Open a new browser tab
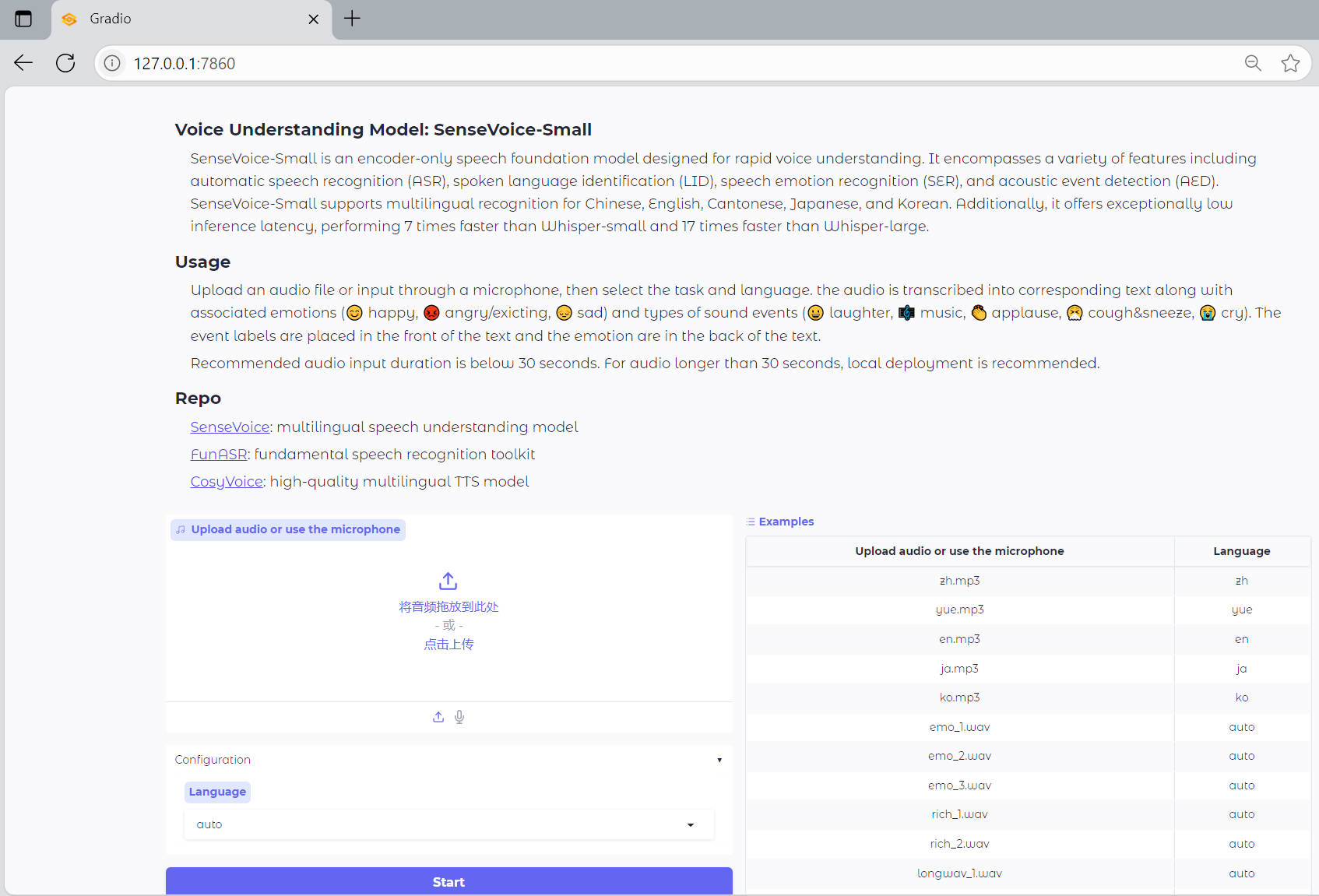Image resolution: width=1319 pixels, height=896 pixels. tap(352, 19)
